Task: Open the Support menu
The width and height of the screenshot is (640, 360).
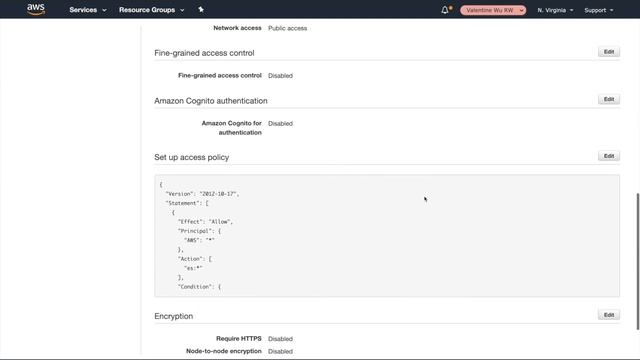Action: coord(598,10)
